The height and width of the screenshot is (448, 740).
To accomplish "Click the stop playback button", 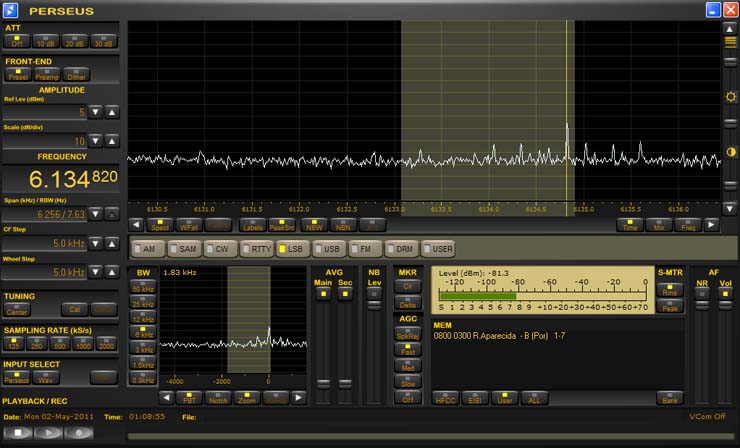I will click(17, 432).
